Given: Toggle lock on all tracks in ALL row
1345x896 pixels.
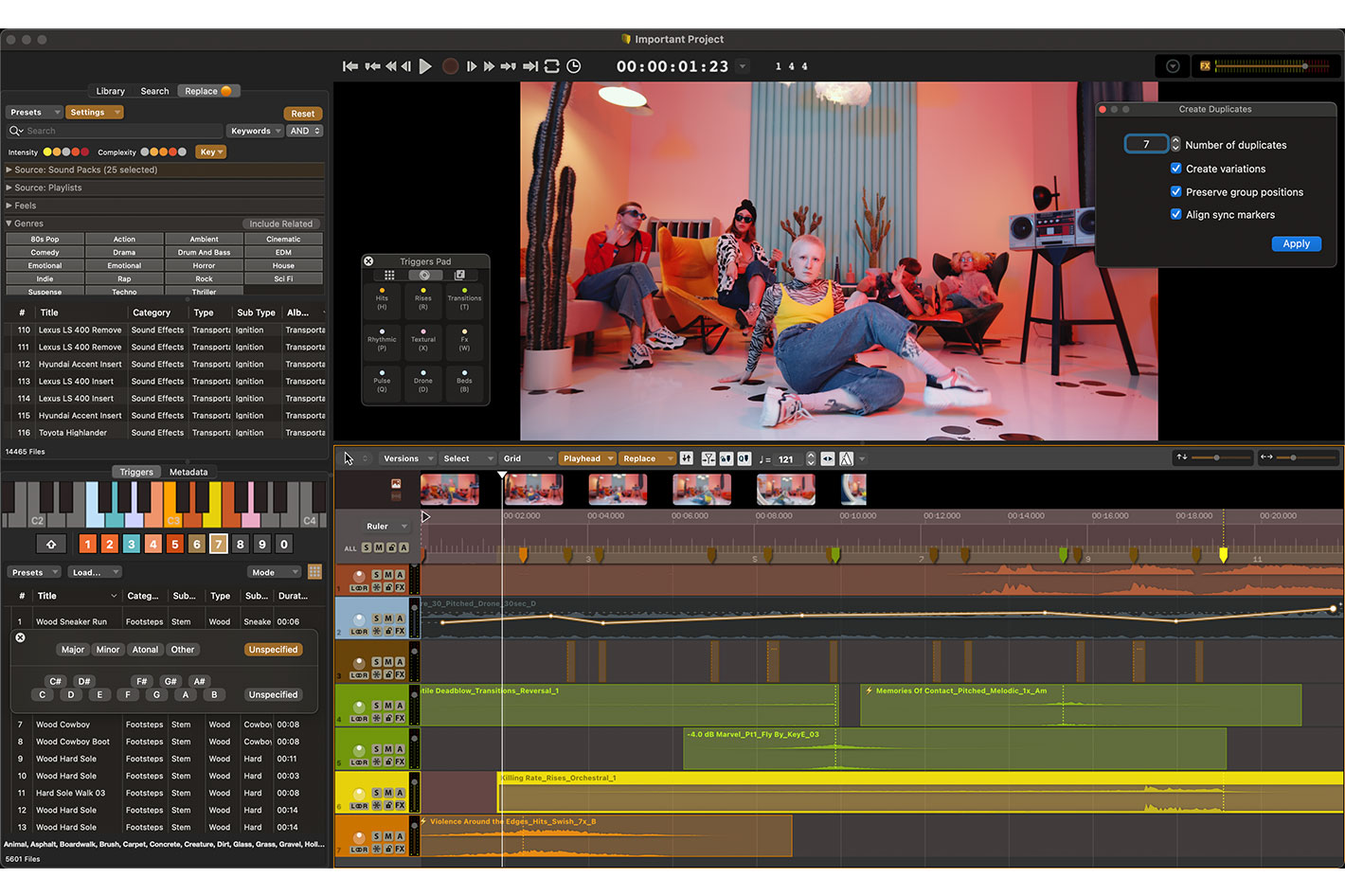Looking at the screenshot, I should coord(391,547).
